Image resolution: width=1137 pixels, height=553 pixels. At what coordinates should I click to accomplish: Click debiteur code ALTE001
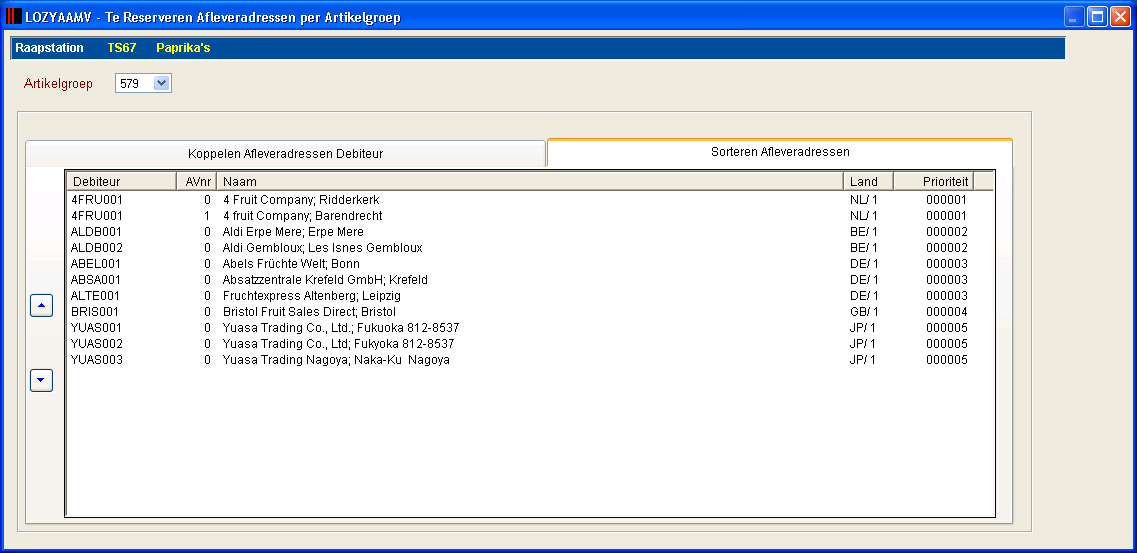point(96,296)
